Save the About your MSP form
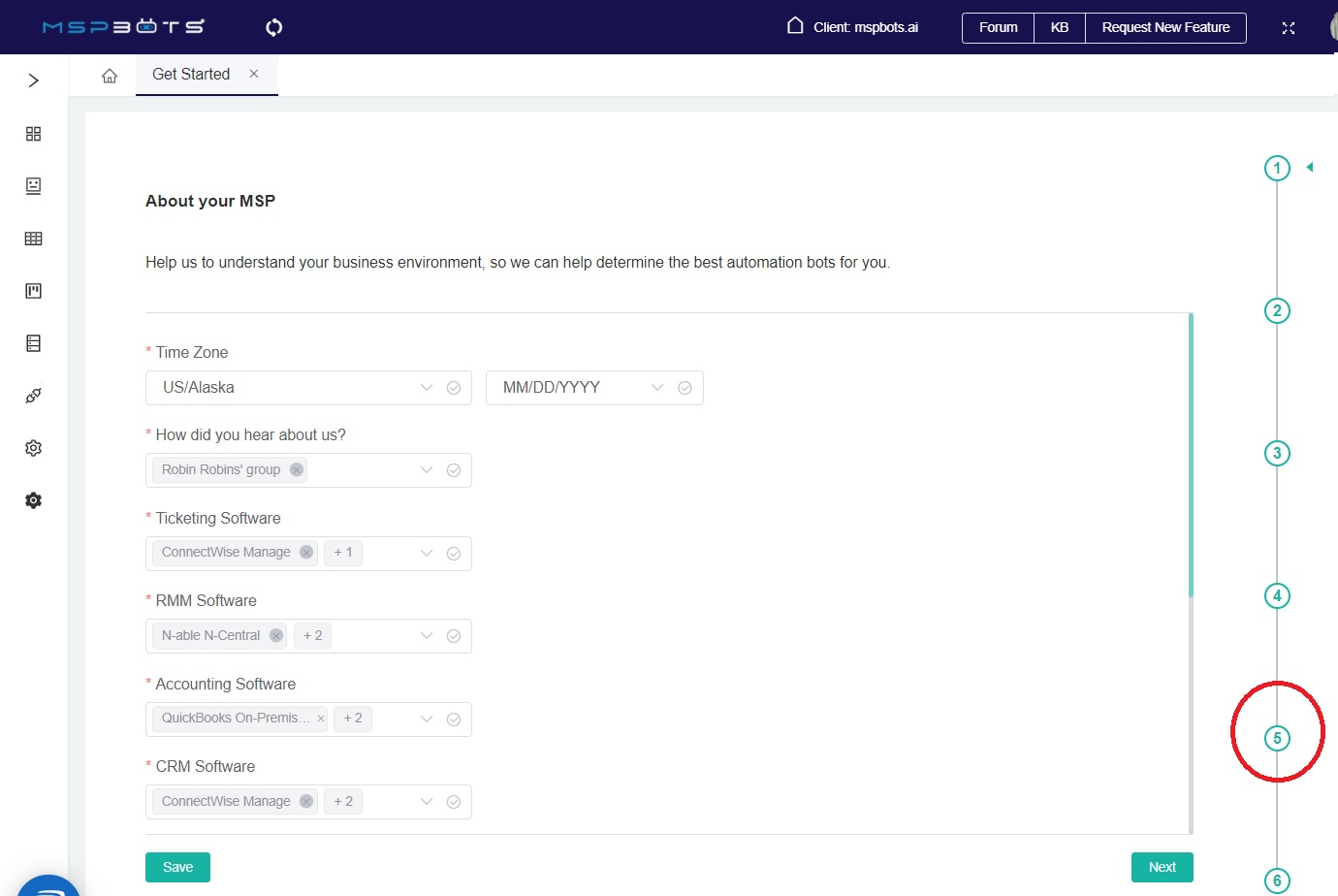1338x896 pixels. tap(177, 867)
